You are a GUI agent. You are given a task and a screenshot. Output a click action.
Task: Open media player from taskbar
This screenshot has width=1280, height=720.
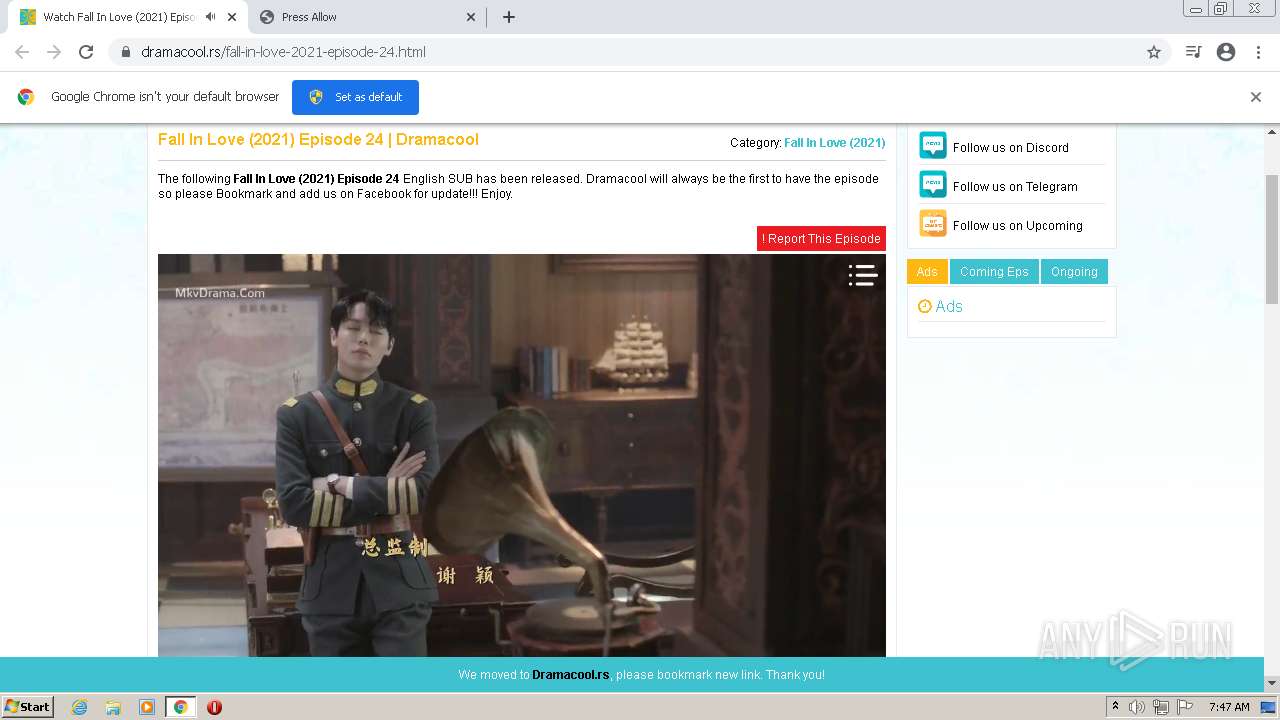[147, 707]
